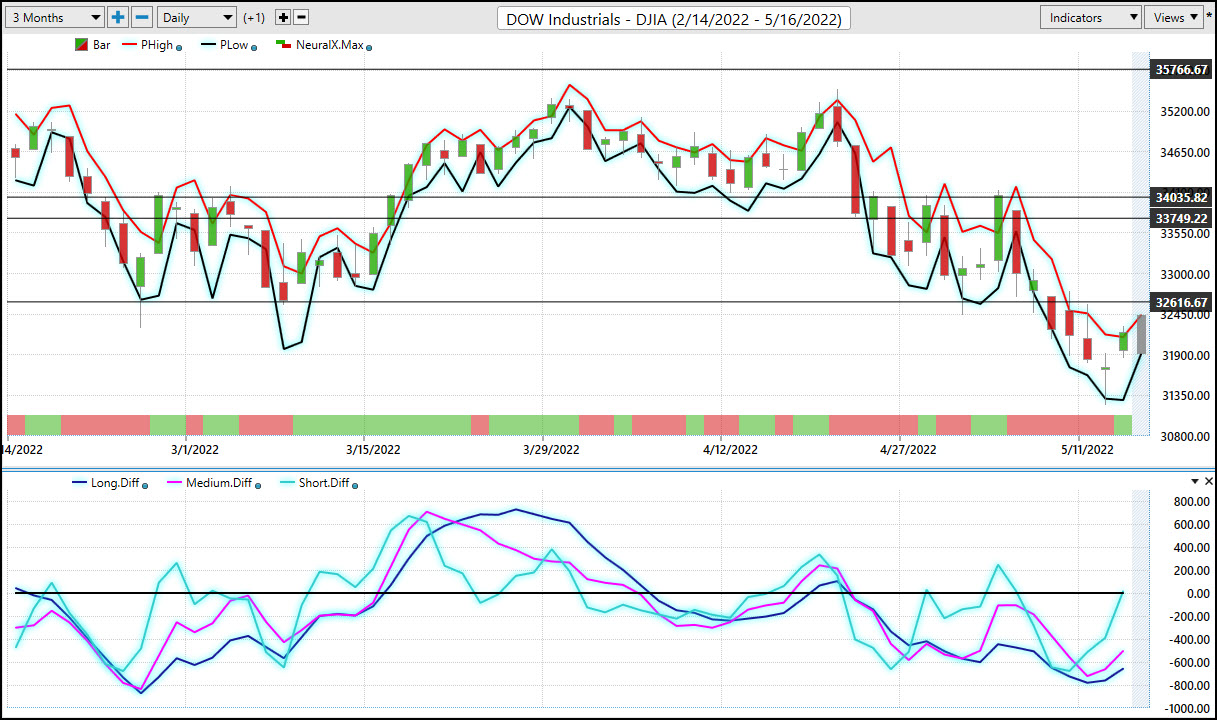The height and width of the screenshot is (720, 1217).
Task: Click the Bar legend text label
Action: 101,45
